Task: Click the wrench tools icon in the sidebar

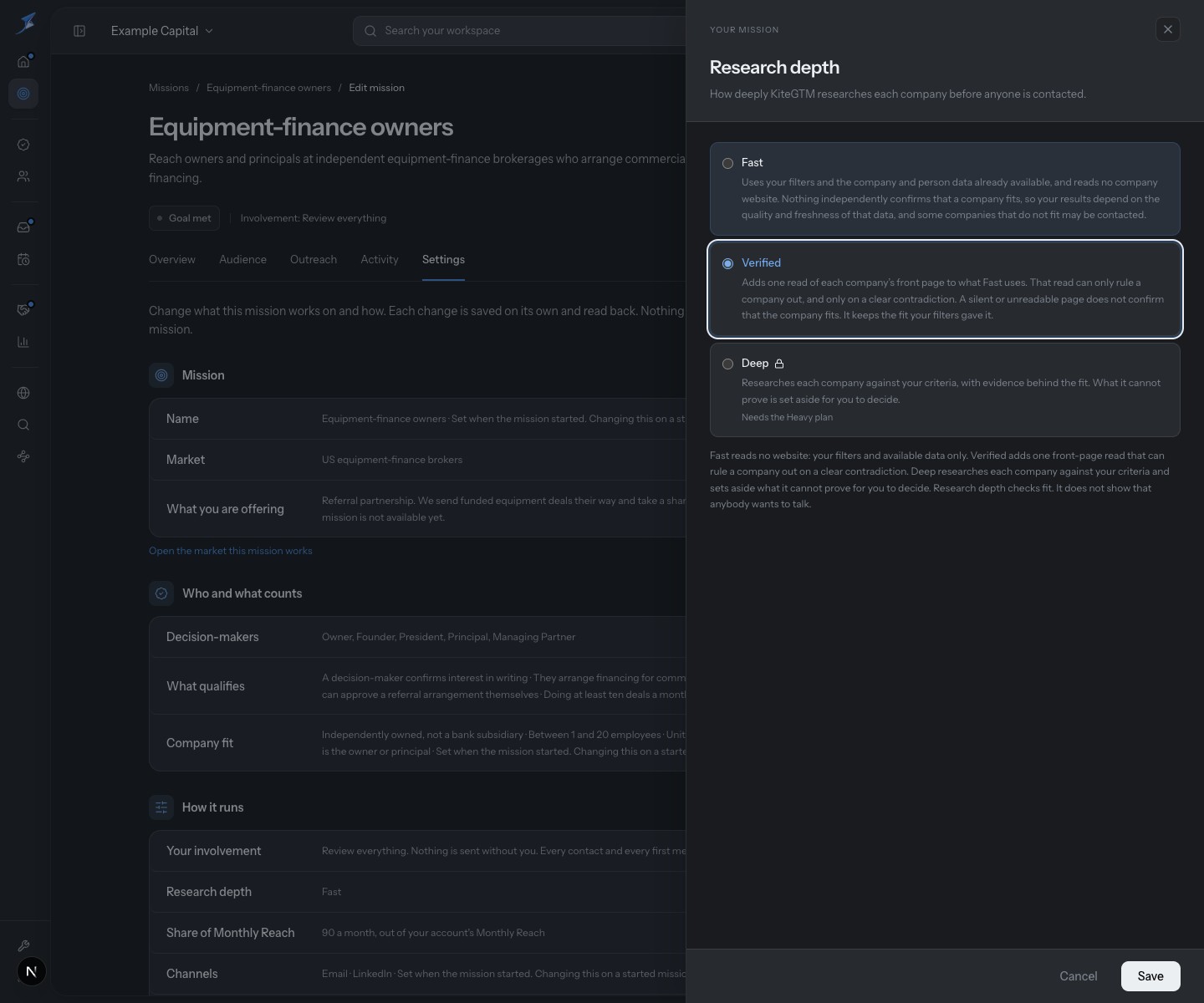Action: tap(23, 946)
